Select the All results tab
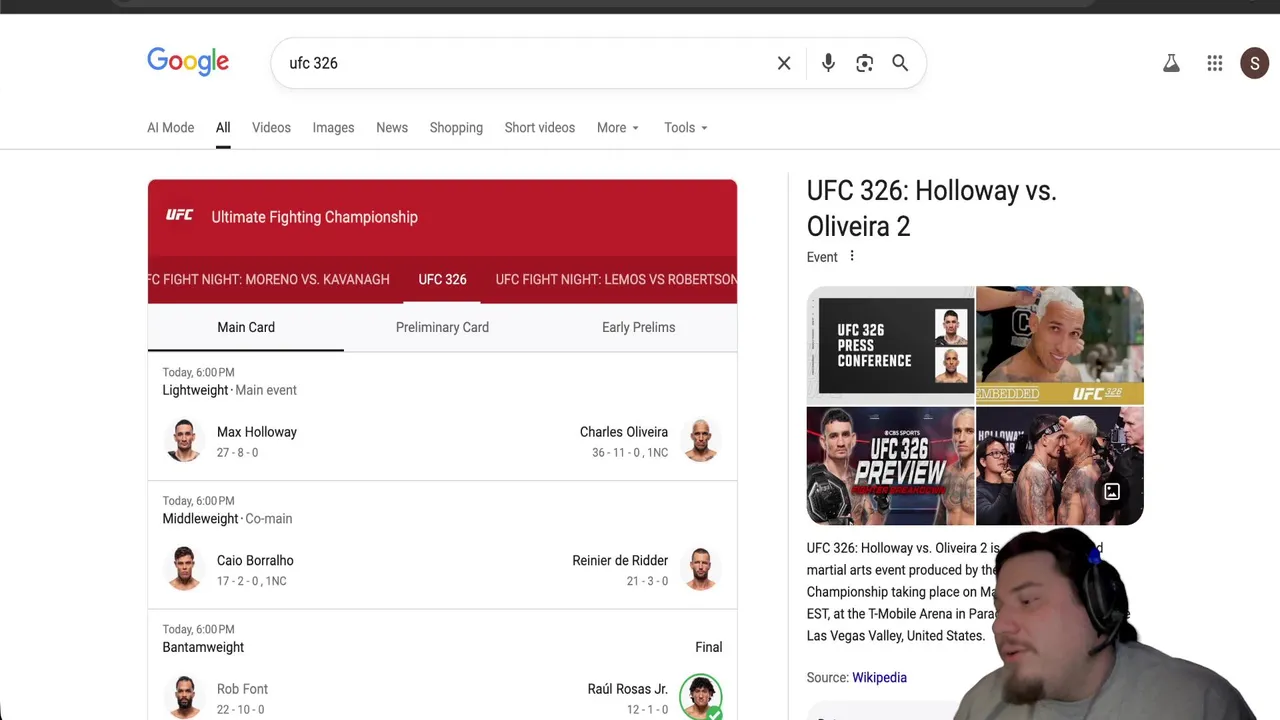Viewport: 1280px width, 720px height. pos(223,128)
